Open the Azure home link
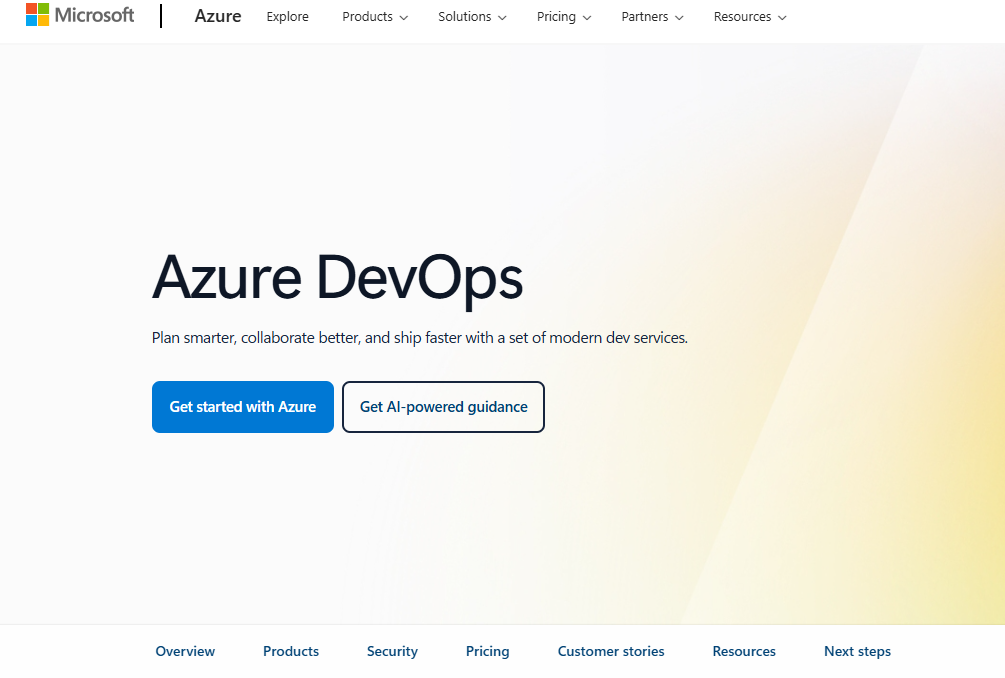 (218, 16)
